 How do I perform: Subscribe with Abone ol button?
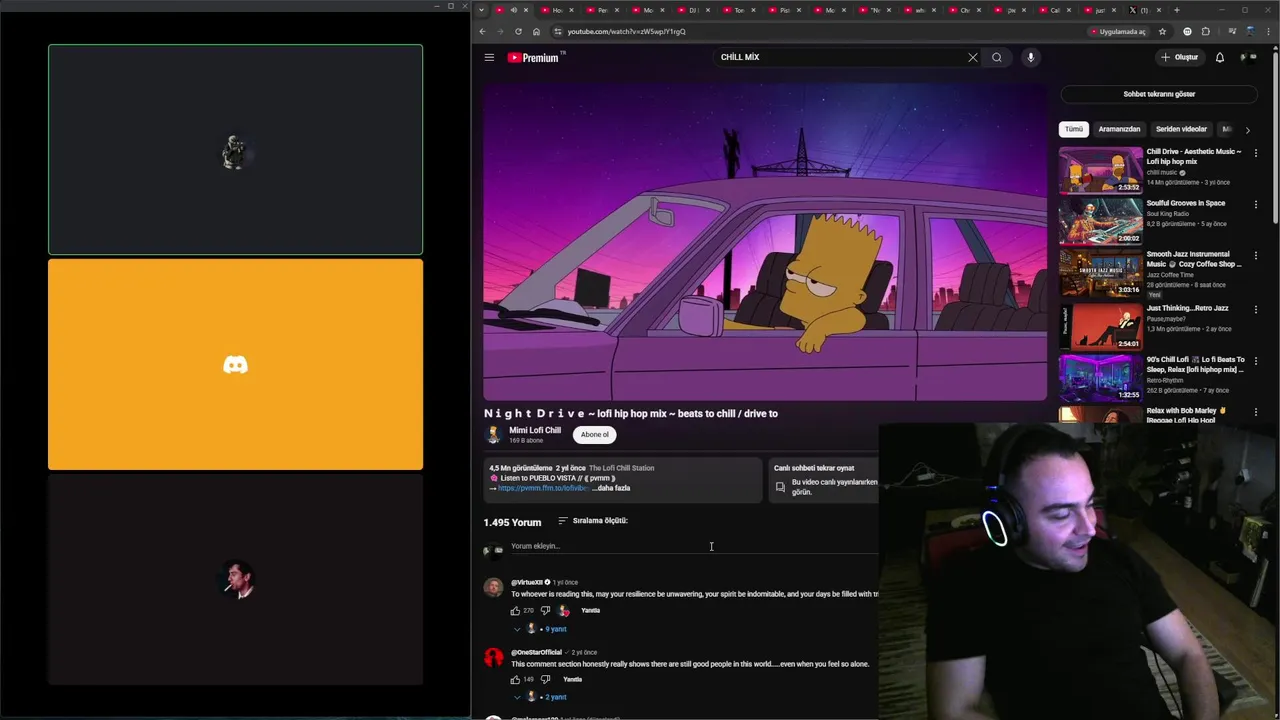click(x=595, y=434)
